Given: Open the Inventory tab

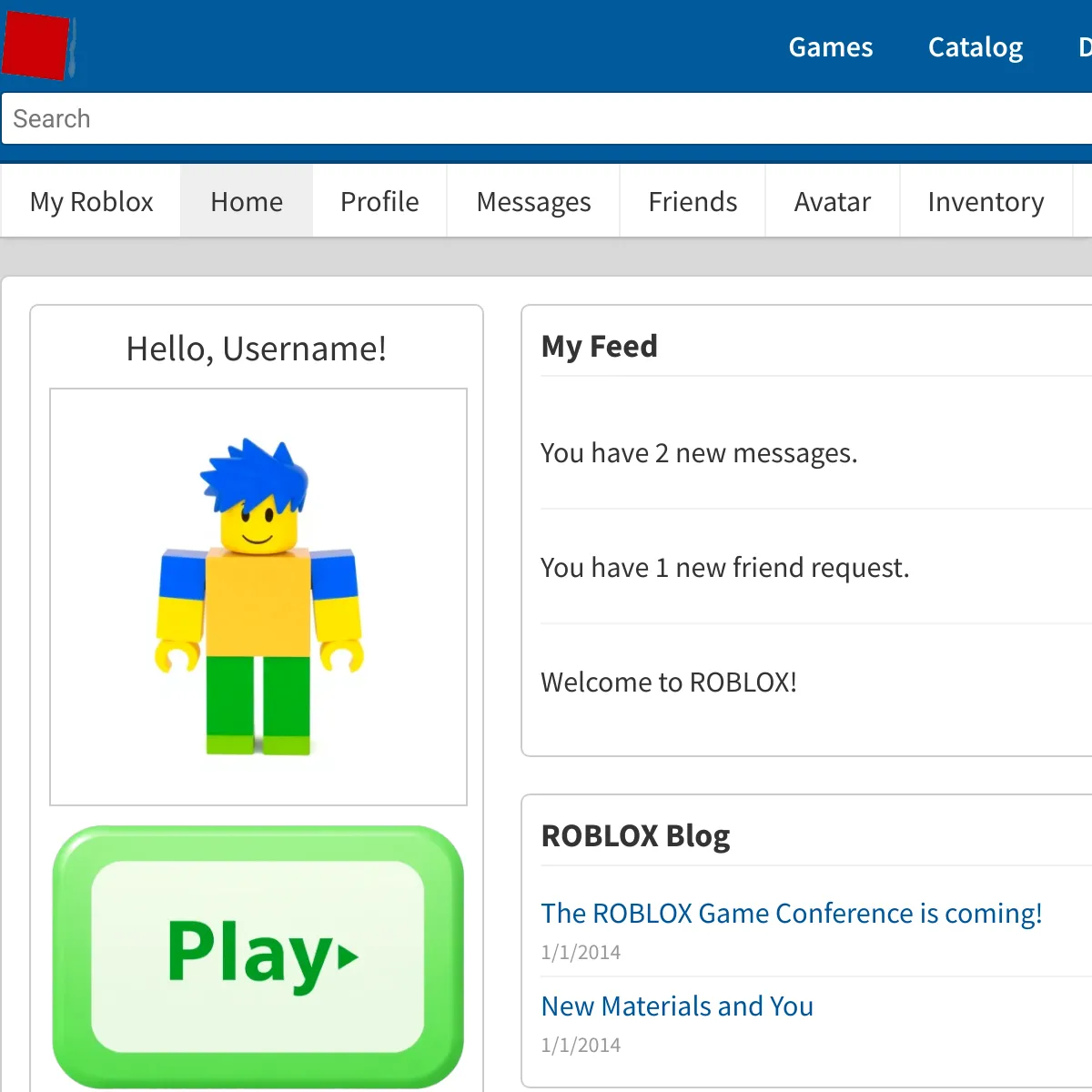Looking at the screenshot, I should 986,201.
